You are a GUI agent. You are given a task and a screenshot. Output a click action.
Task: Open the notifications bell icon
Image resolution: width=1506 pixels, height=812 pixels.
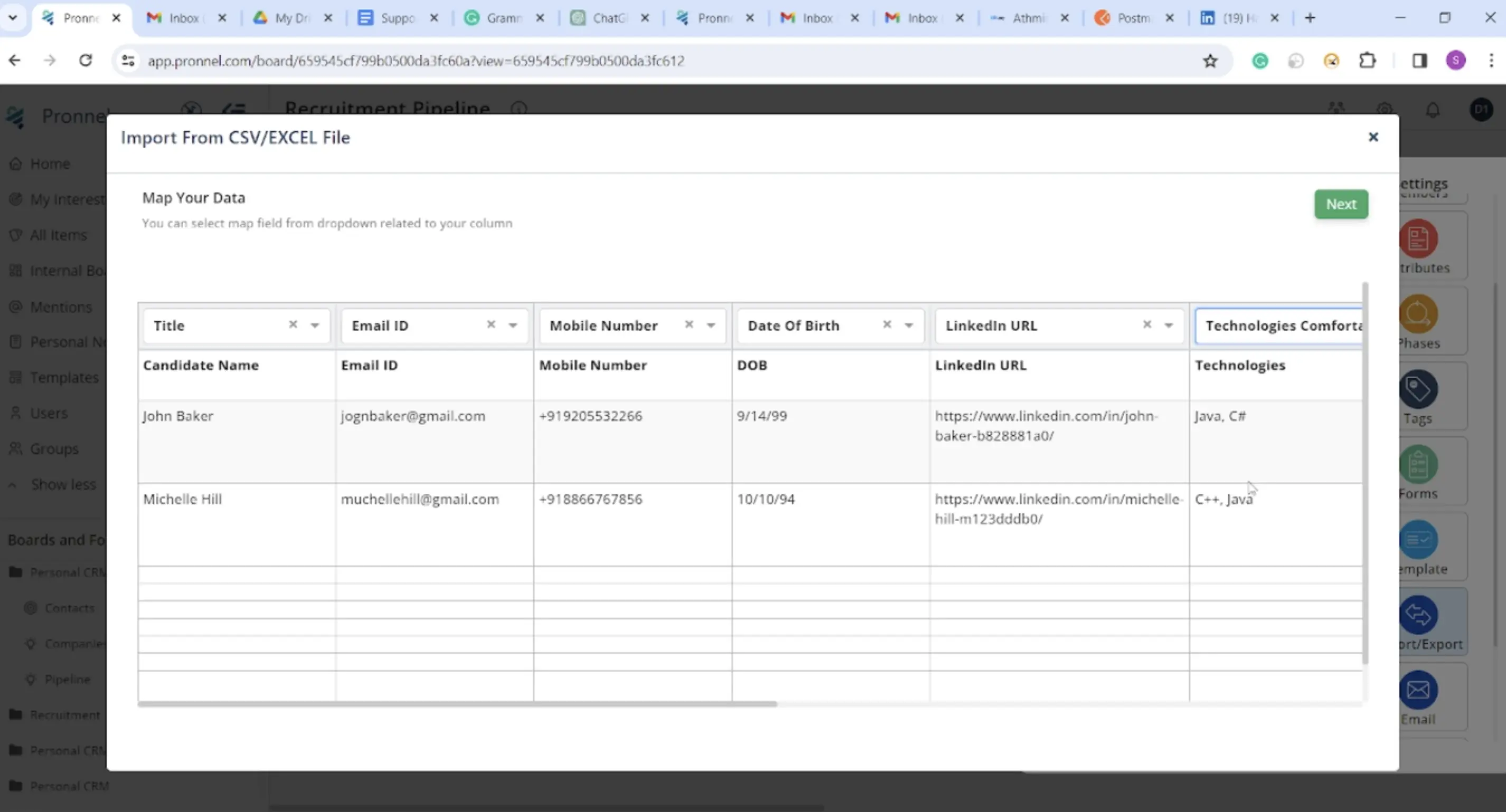1433,110
